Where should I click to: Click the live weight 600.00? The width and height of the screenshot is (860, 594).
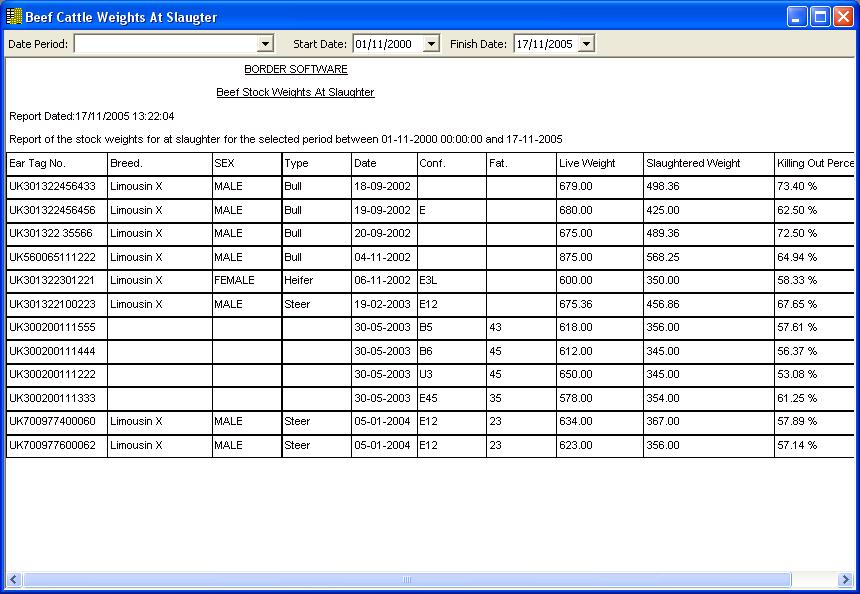click(576, 280)
